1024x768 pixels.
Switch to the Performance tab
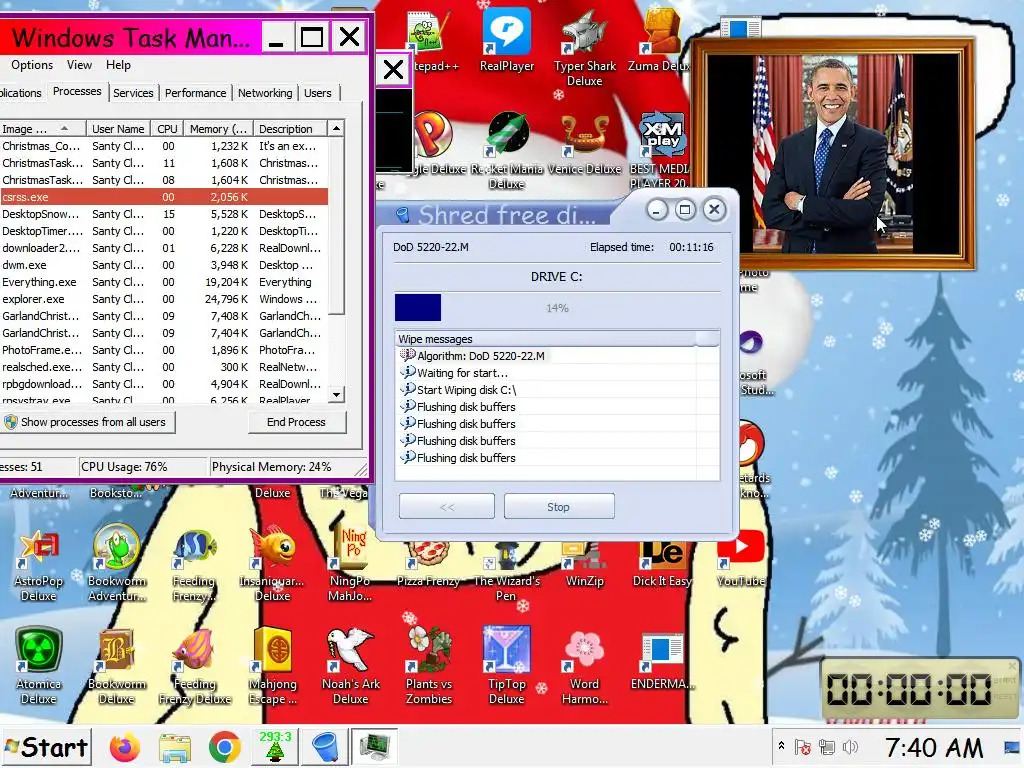pyautogui.click(x=195, y=93)
